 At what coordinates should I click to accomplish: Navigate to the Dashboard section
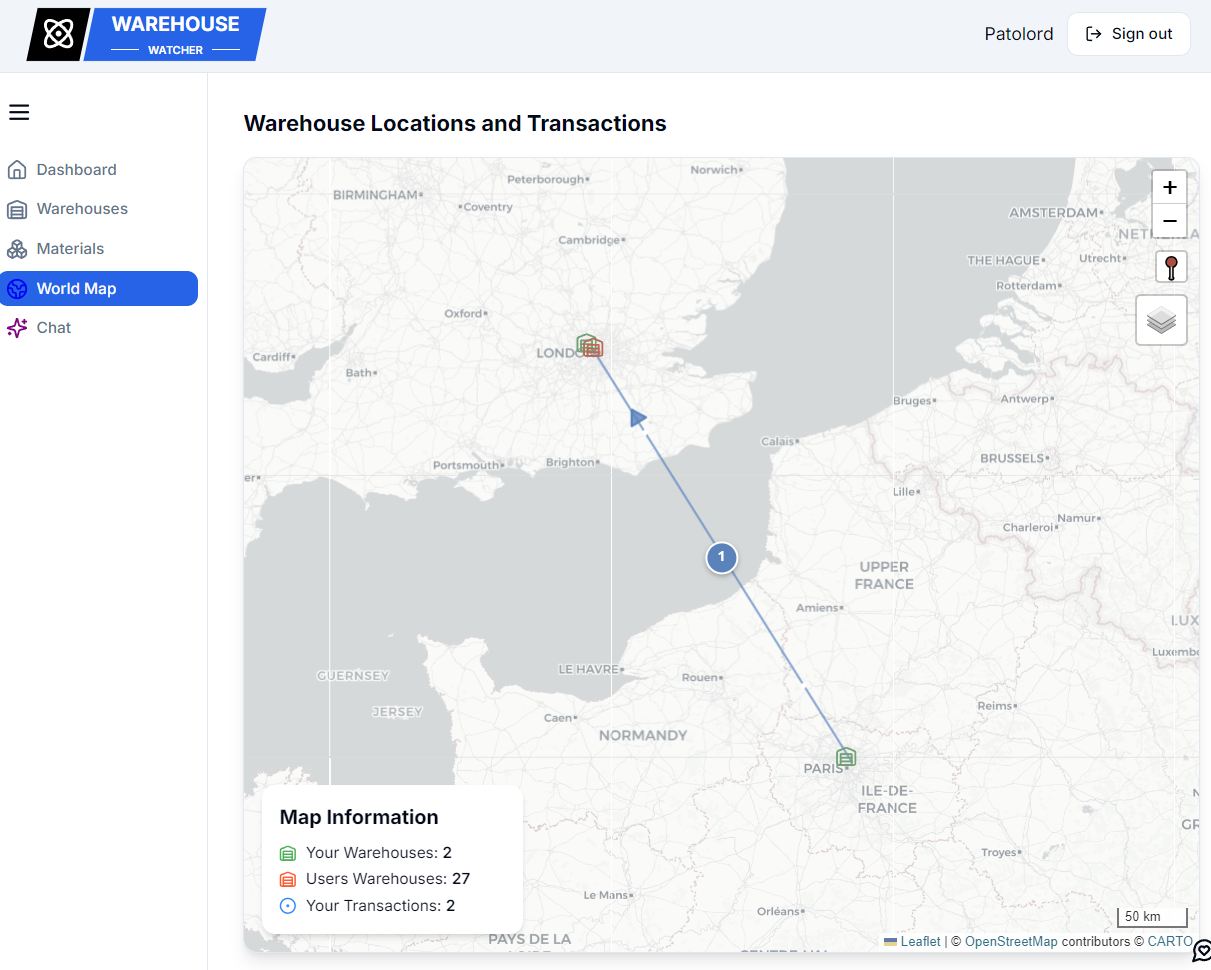75,169
